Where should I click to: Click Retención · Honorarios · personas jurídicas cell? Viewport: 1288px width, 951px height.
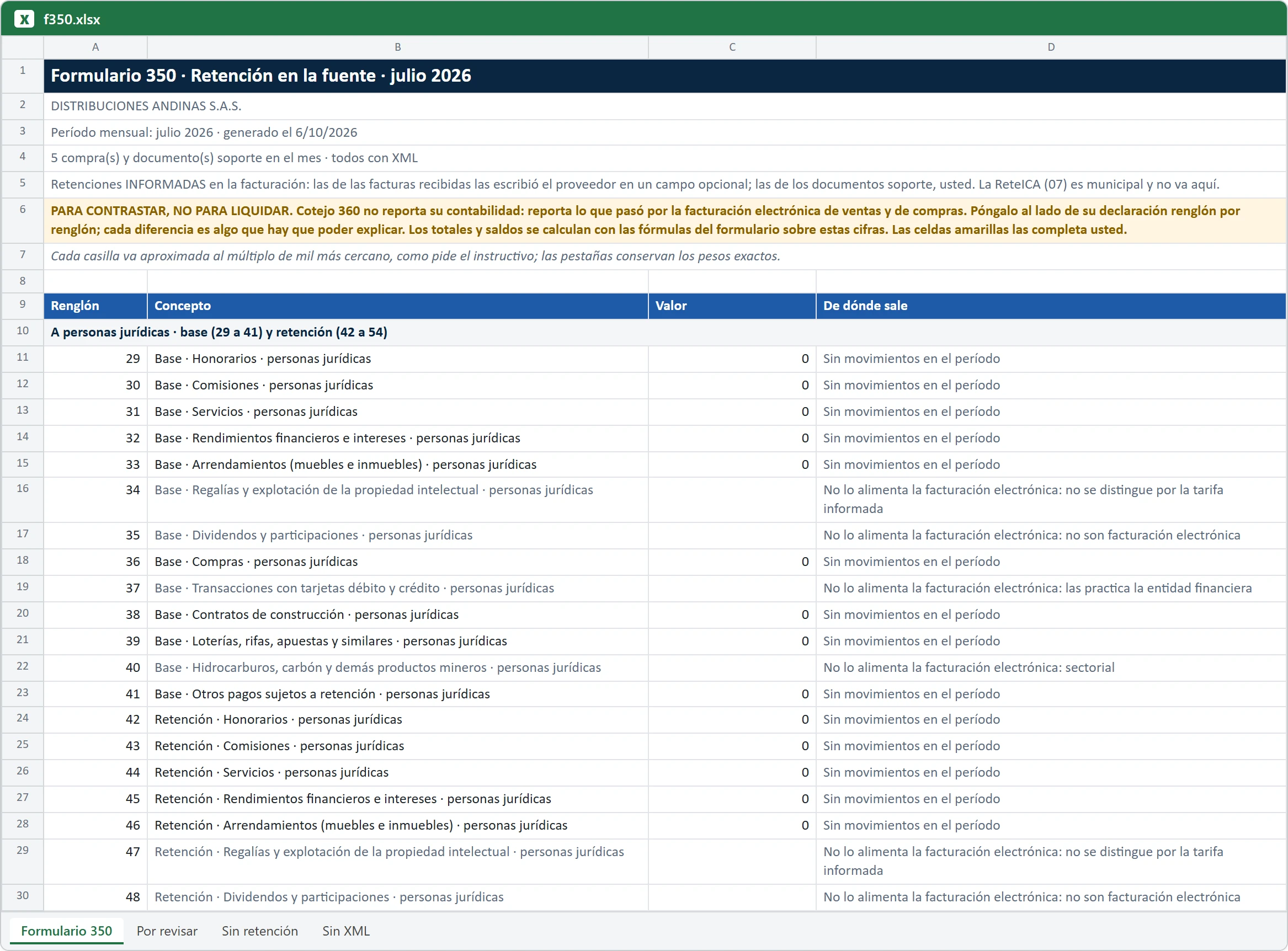[x=398, y=719]
